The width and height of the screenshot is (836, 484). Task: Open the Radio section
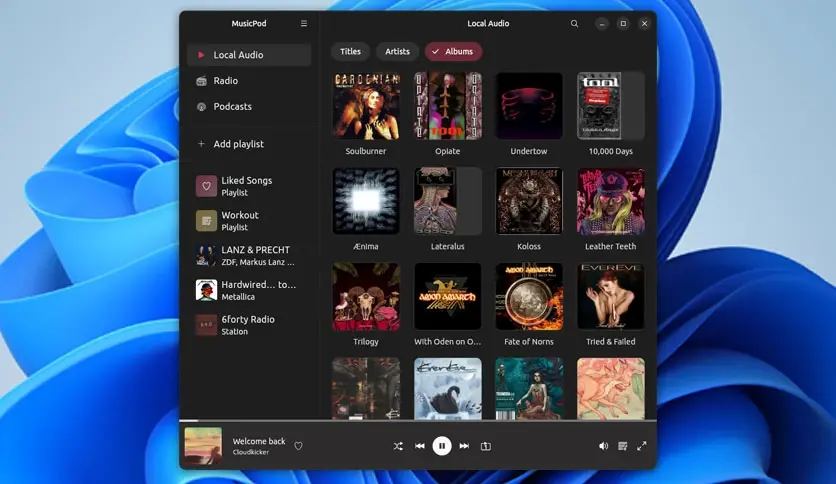click(249, 80)
